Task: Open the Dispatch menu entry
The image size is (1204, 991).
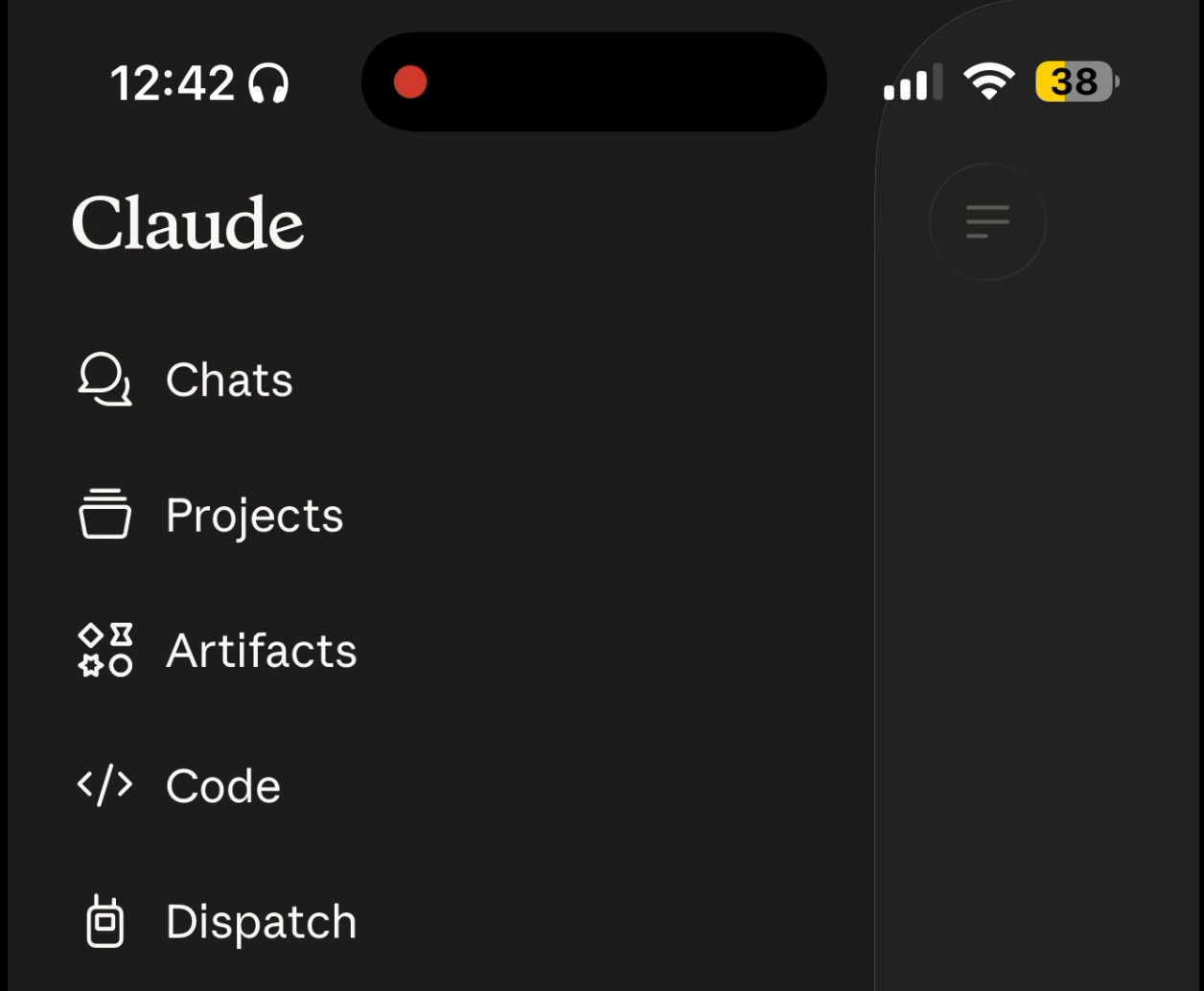Action: click(261, 923)
